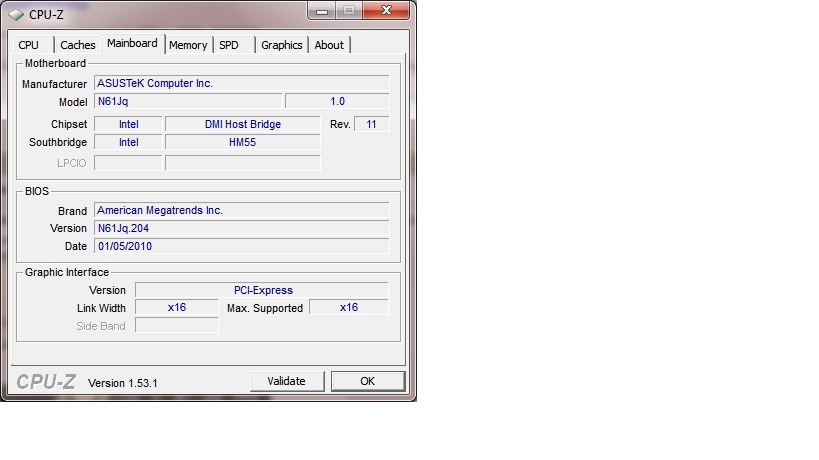Click OK to close CPU-Z
The image size is (819, 460).
click(368, 381)
